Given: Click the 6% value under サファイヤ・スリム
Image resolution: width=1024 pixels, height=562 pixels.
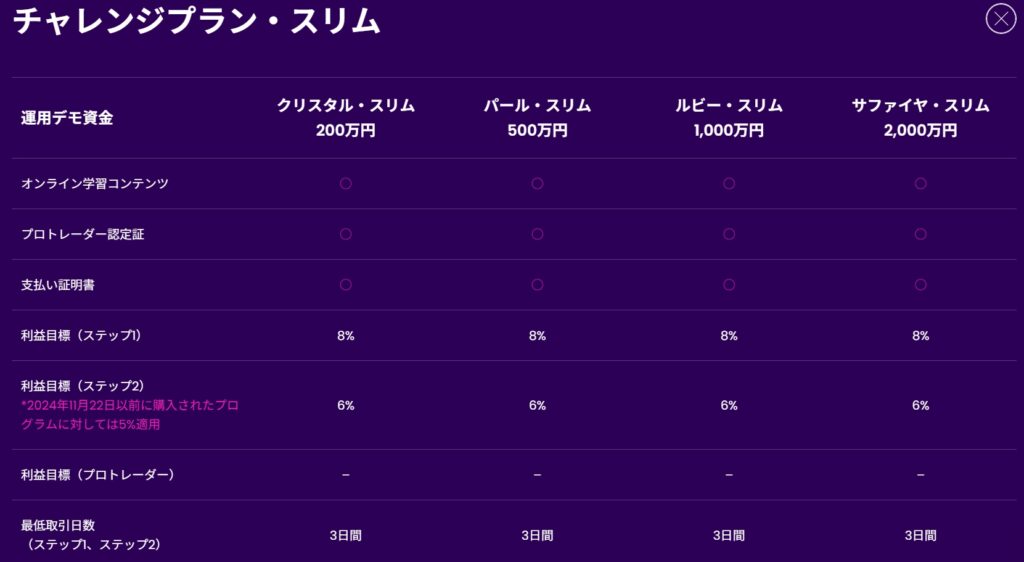Looking at the screenshot, I should 920,405.
